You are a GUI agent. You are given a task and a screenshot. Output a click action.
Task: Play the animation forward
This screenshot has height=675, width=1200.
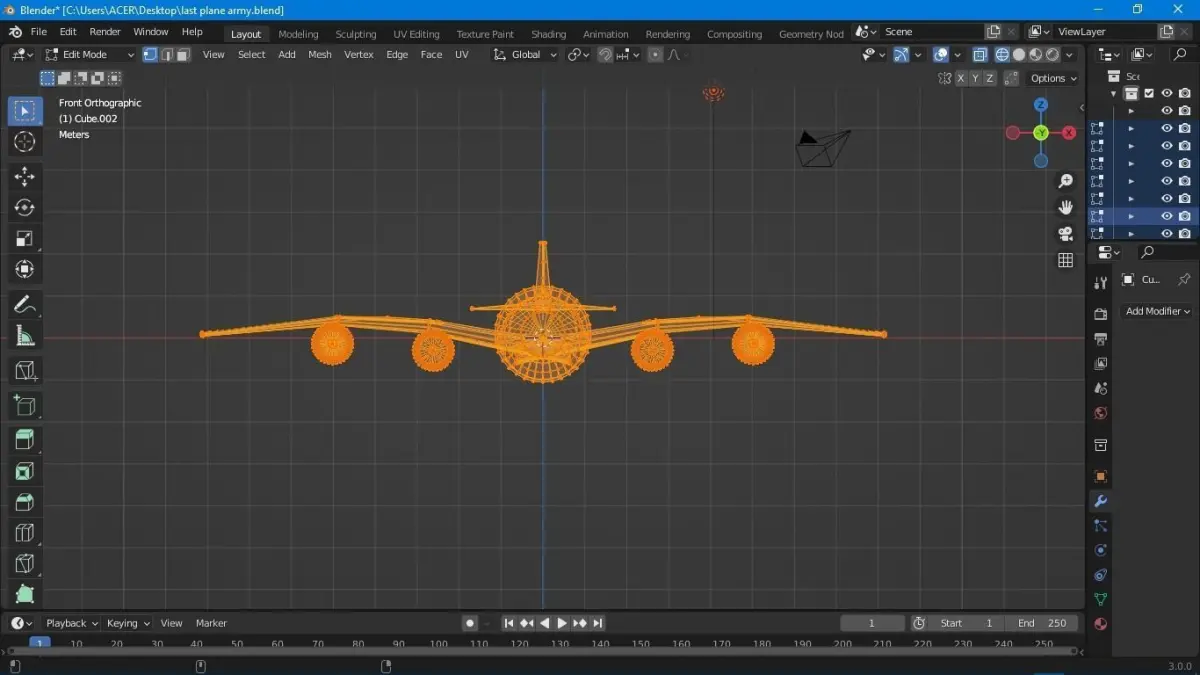pyautogui.click(x=562, y=623)
